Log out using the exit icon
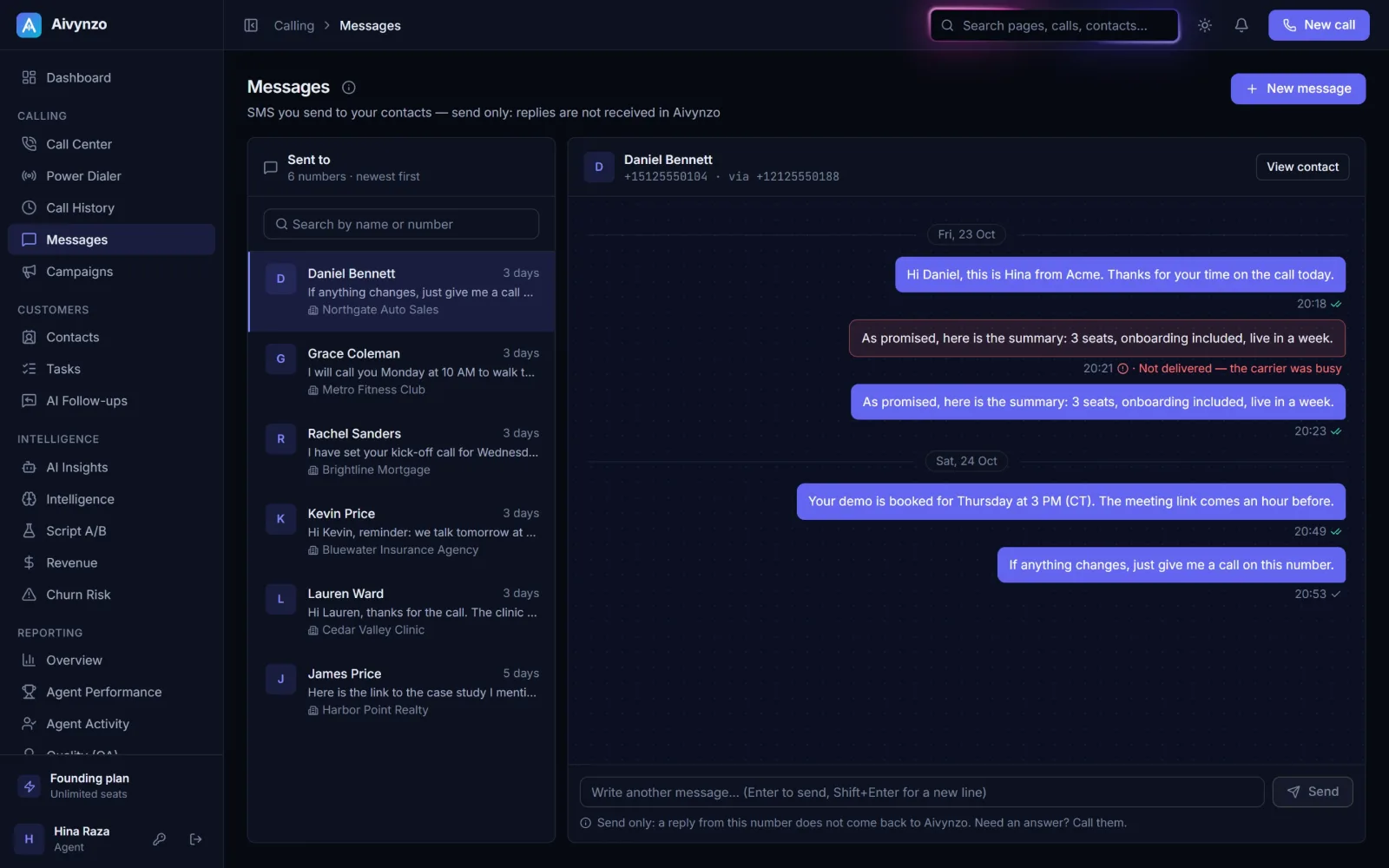1389x868 pixels. pyautogui.click(x=196, y=839)
